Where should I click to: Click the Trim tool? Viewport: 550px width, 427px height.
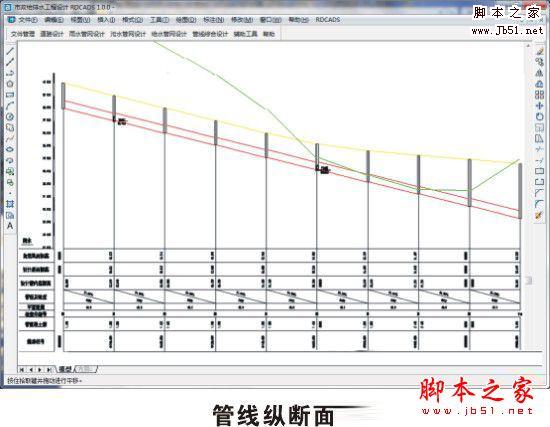point(539,149)
